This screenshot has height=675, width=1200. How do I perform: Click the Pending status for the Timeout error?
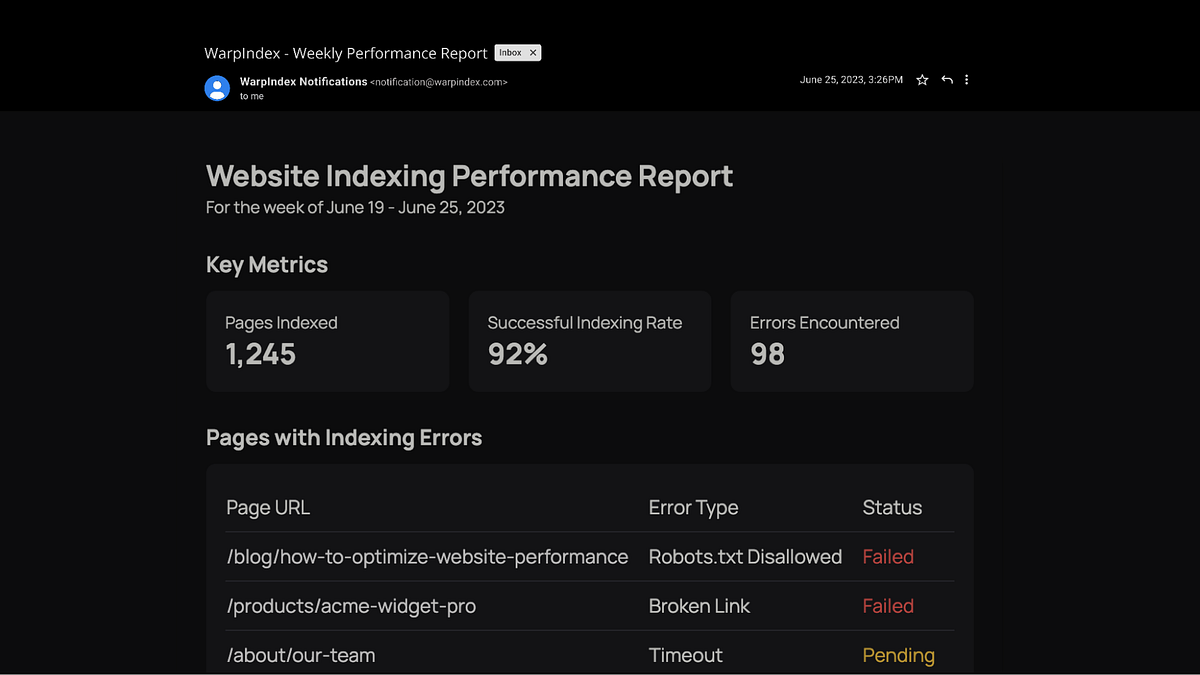[x=898, y=655]
